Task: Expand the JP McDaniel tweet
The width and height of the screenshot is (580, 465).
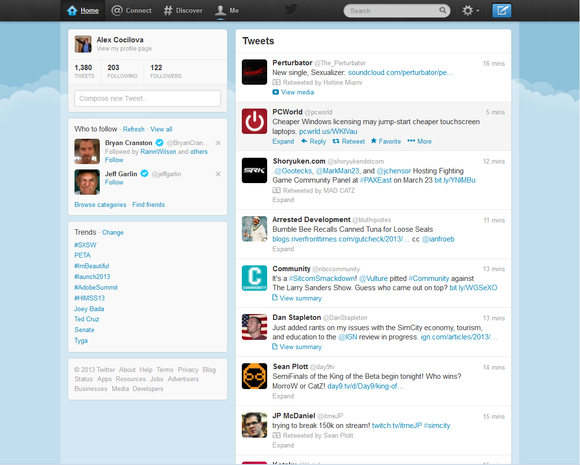Action: coord(283,445)
